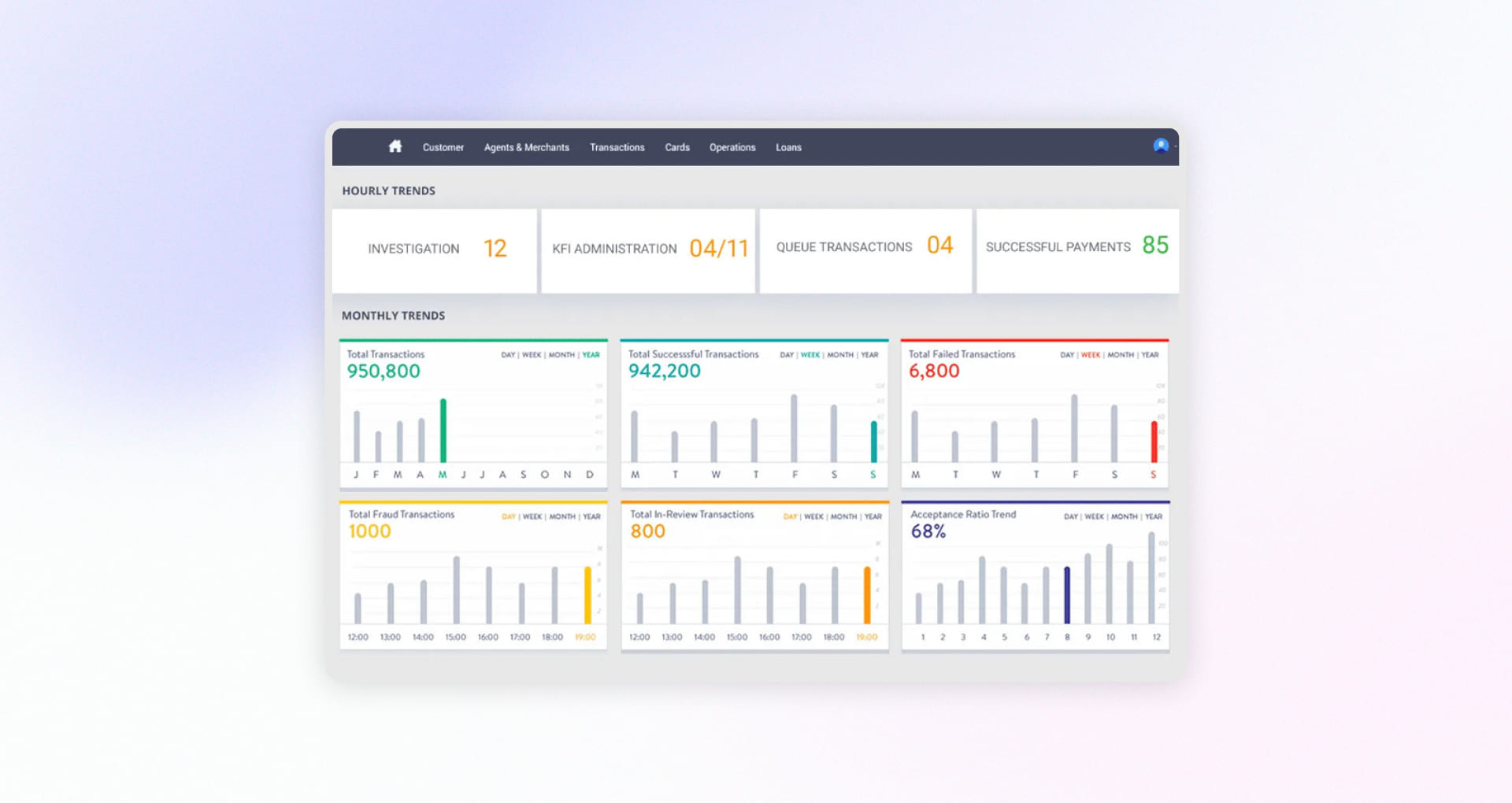Select DAY view on Total Successful Transactions
This screenshot has height=803, width=1512.
tap(785, 355)
